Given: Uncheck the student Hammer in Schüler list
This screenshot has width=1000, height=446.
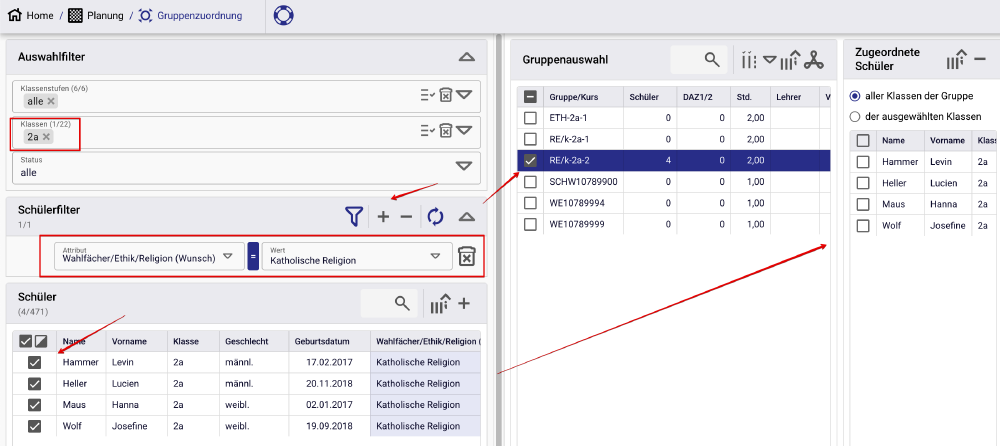Looking at the screenshot, I should point(34,362).
